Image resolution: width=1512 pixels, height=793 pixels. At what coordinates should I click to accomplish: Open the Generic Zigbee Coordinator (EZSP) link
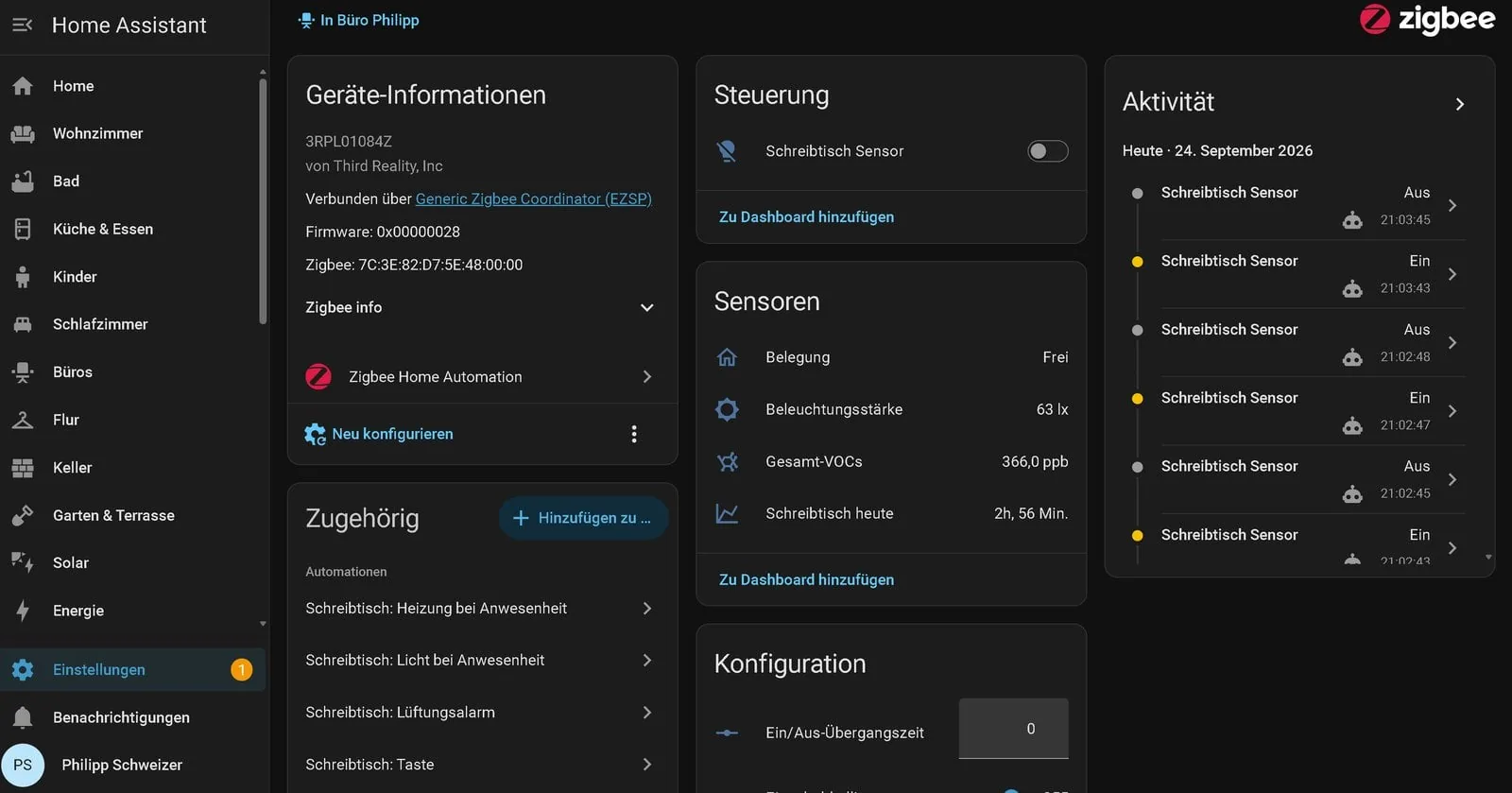pyautogui.click(x=534, y=198)
